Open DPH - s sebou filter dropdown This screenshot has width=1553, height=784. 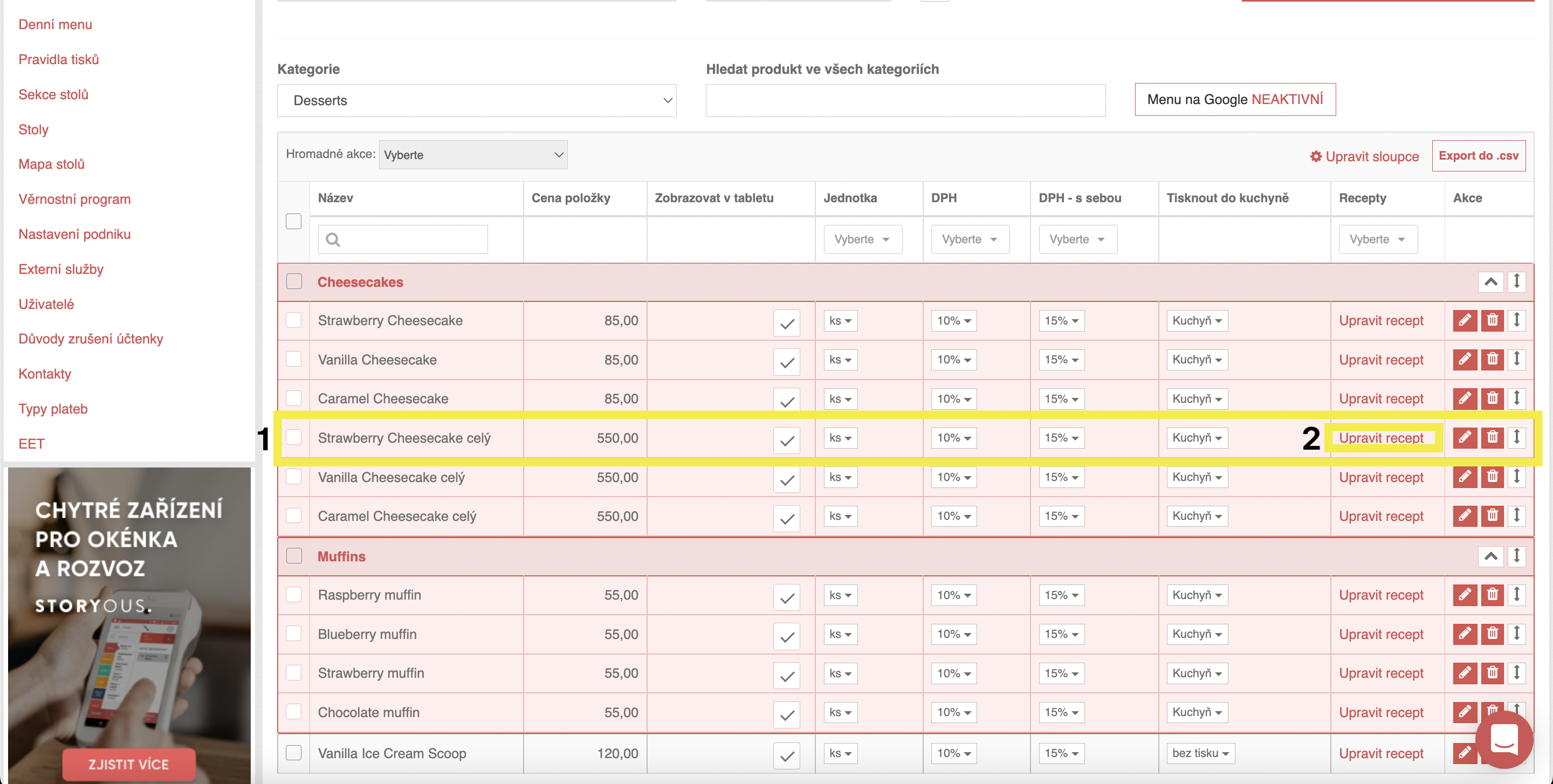1077,239
